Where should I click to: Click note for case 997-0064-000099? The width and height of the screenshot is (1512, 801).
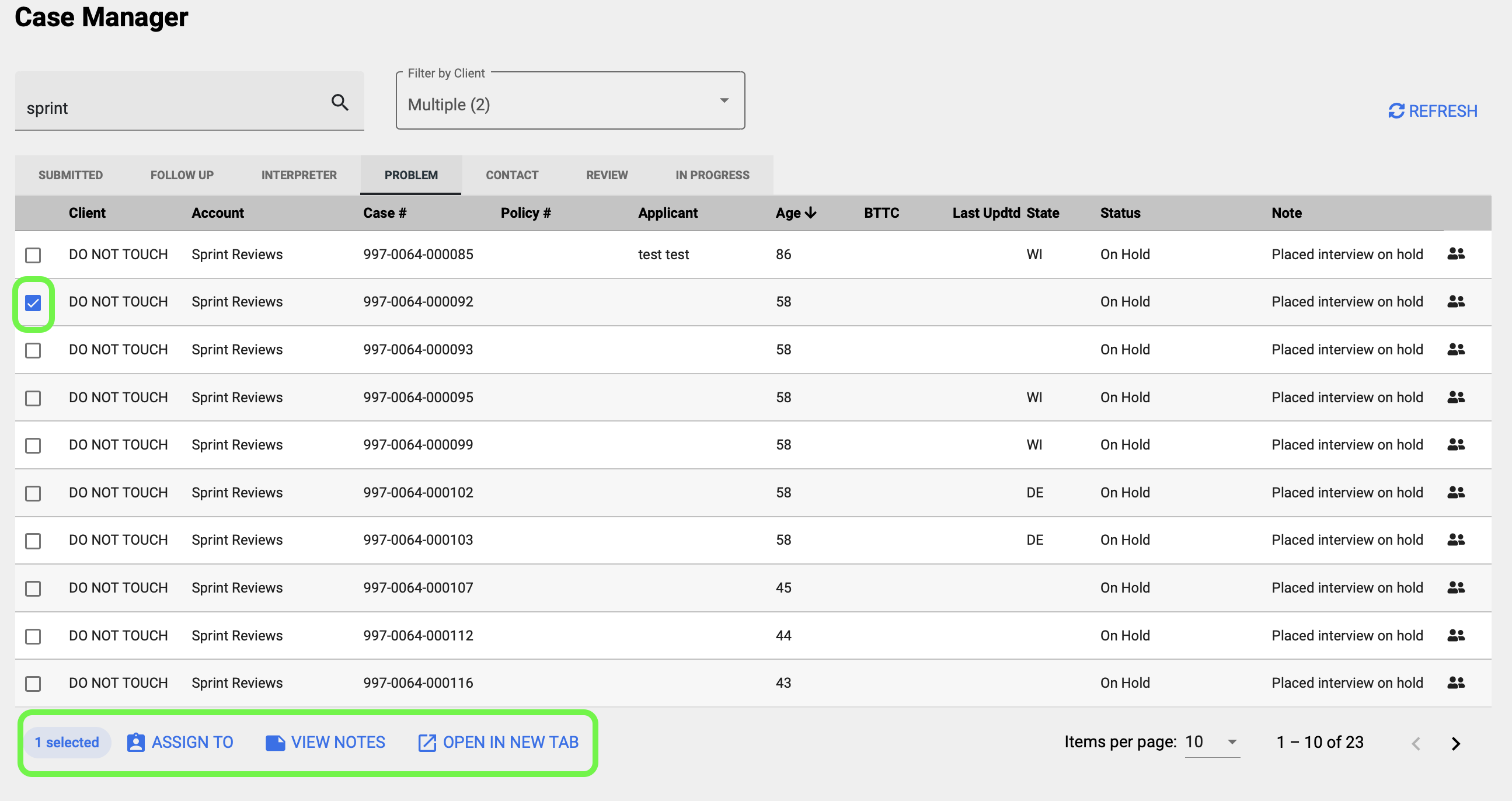click(x=1347, y=445)
